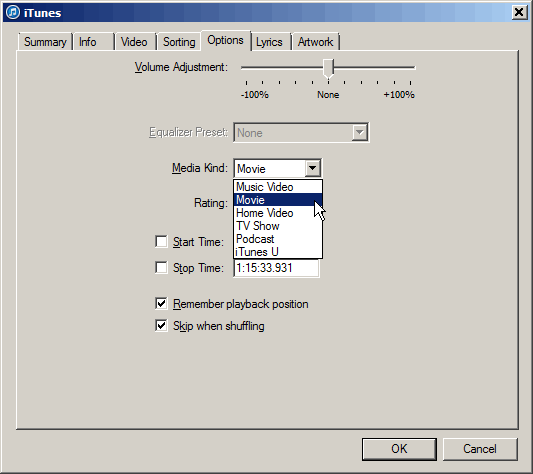Close the iTunes dialog window
The image size is (533, 474).
pos(519,13)
